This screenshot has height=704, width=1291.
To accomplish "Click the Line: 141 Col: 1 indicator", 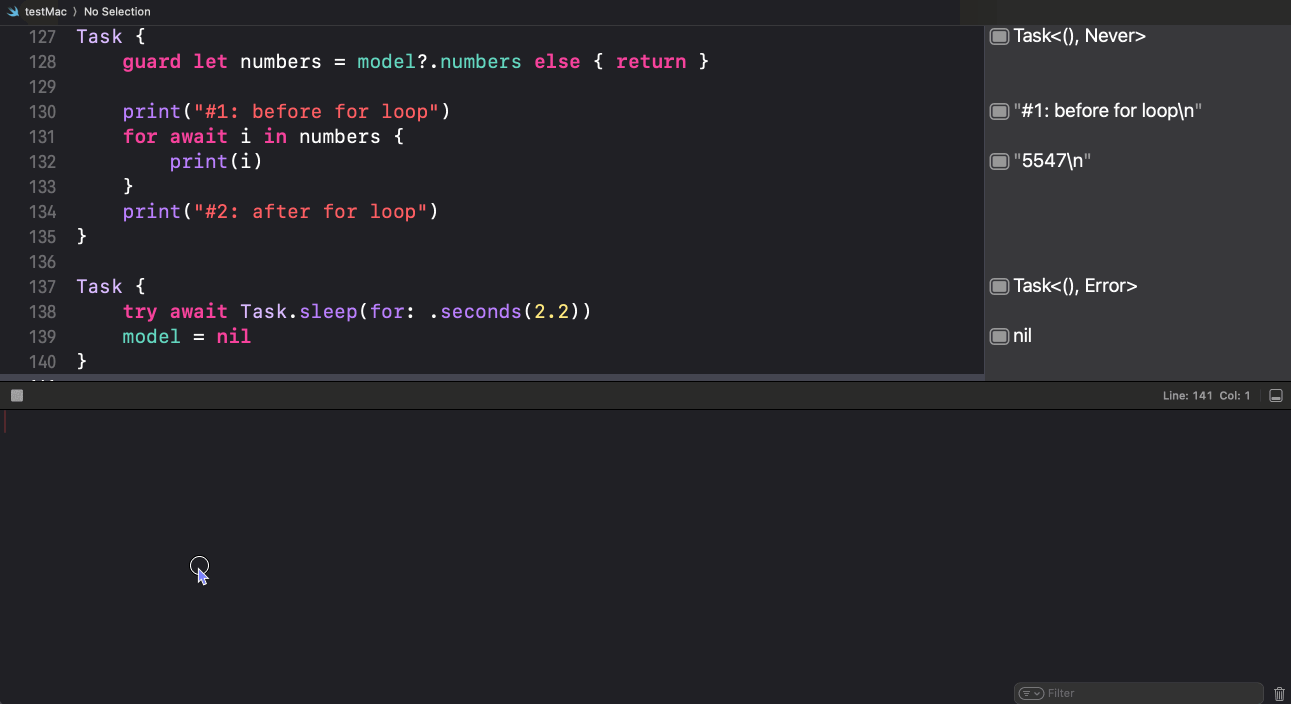I will 1206,396.
